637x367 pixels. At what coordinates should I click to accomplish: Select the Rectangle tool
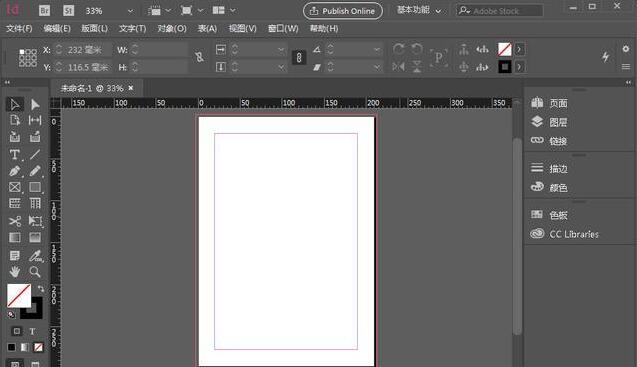point(35,187)
